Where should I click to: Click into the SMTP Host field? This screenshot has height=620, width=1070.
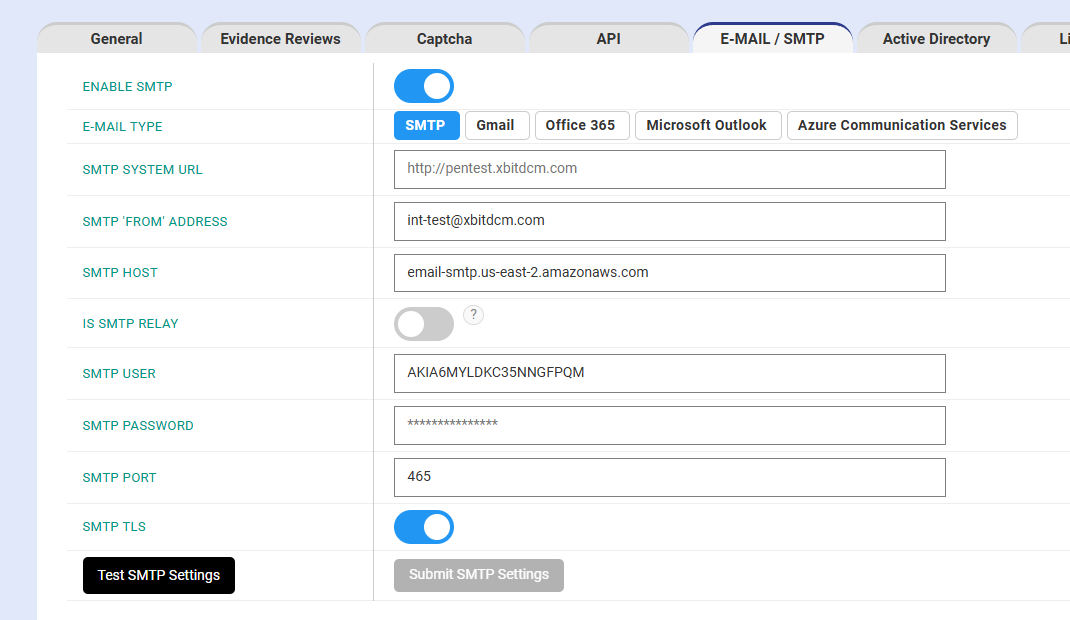pyautogui.click(x=669, y=273)
